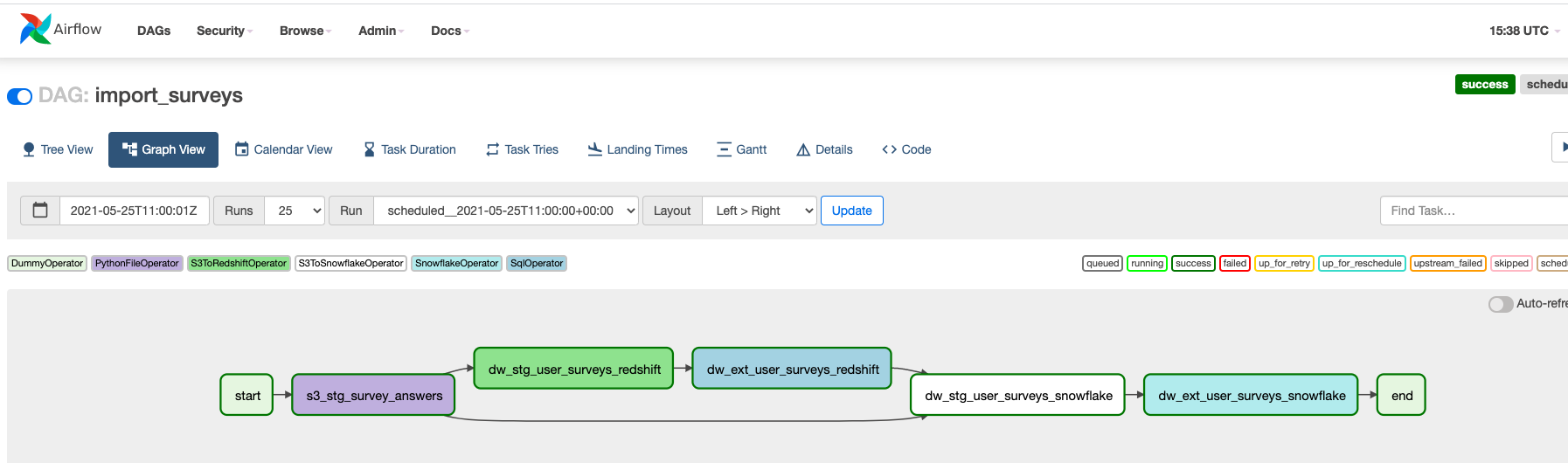Select the dw_ext_user_surveys_redshift task node
The height and width of the screenshot is (463, 1568).
pyautogui.click(x=793, y=369)
